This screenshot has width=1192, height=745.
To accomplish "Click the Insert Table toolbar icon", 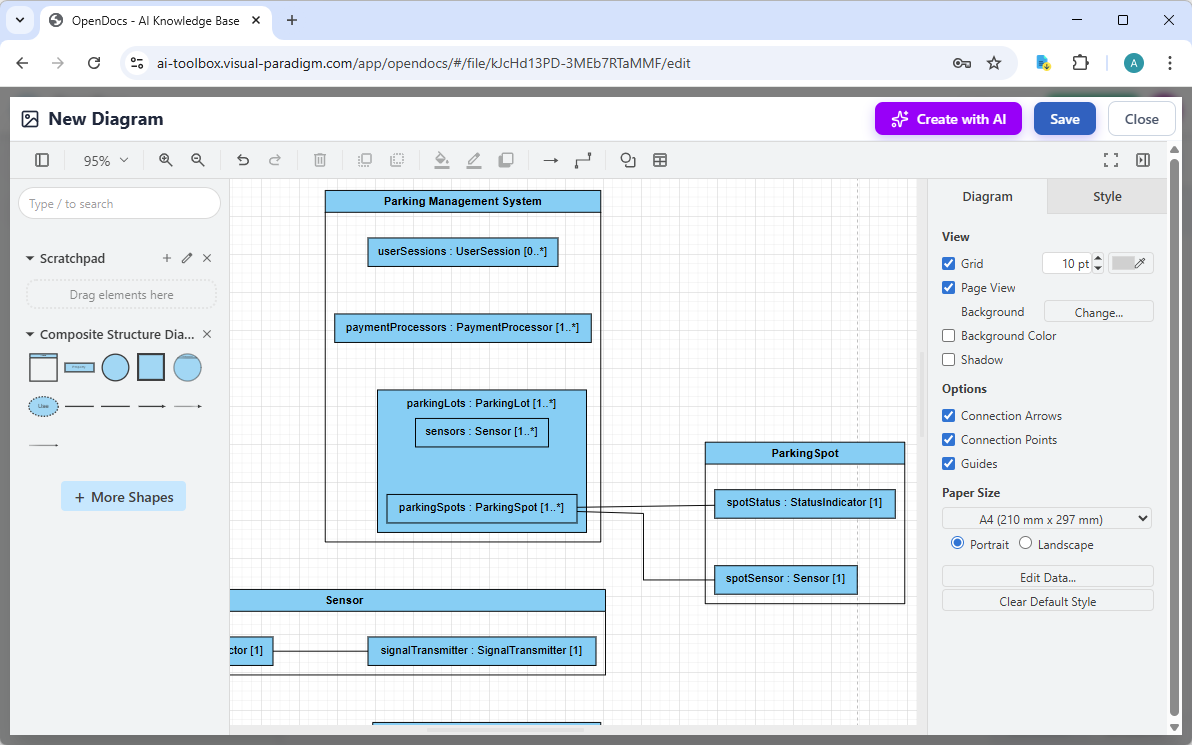I will click(x=660, y=160).
